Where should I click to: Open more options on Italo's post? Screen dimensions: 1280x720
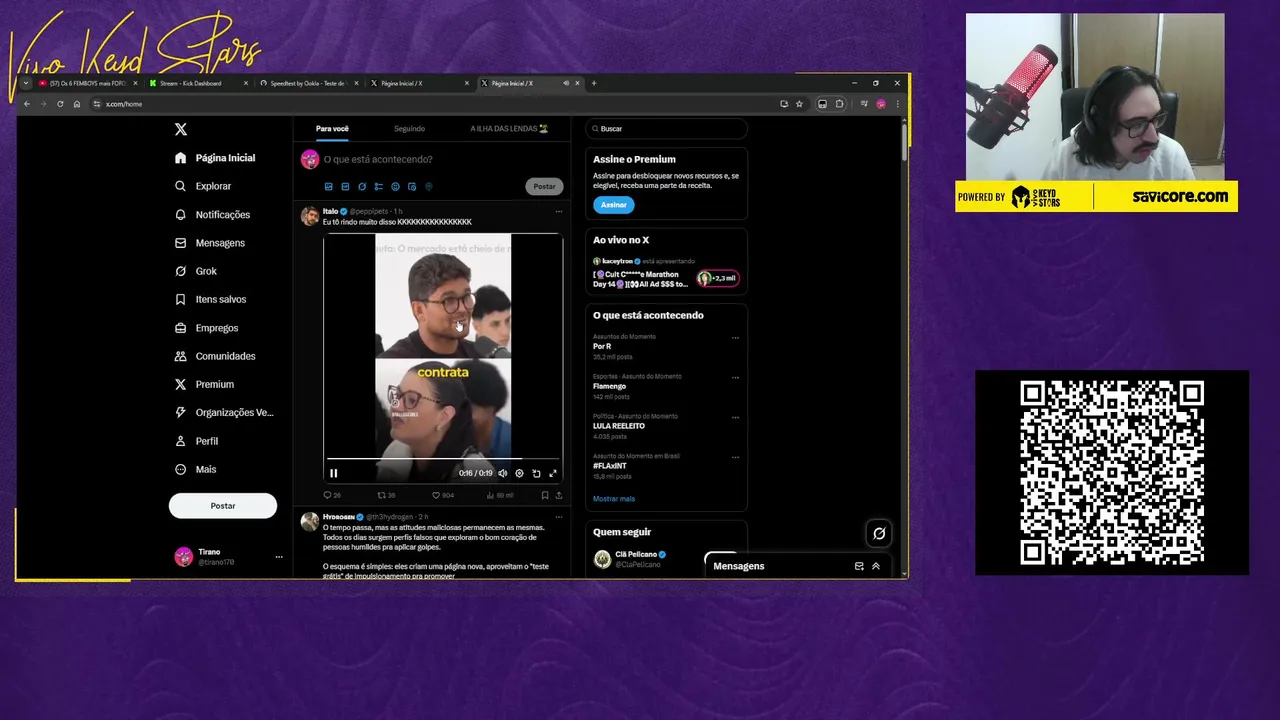(x=558, y=211)
